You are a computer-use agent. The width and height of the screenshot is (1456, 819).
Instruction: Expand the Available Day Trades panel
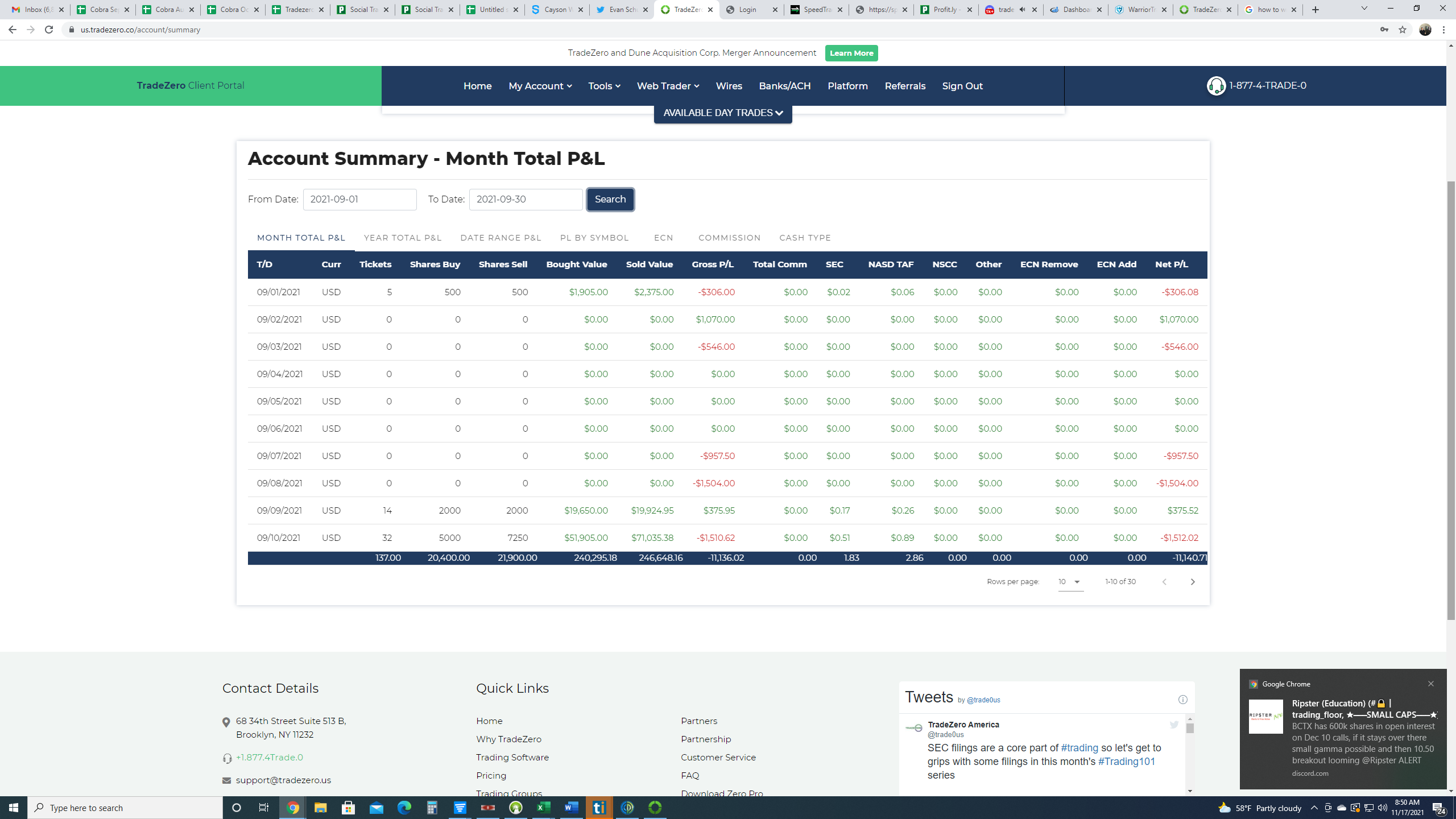point(722,113)
